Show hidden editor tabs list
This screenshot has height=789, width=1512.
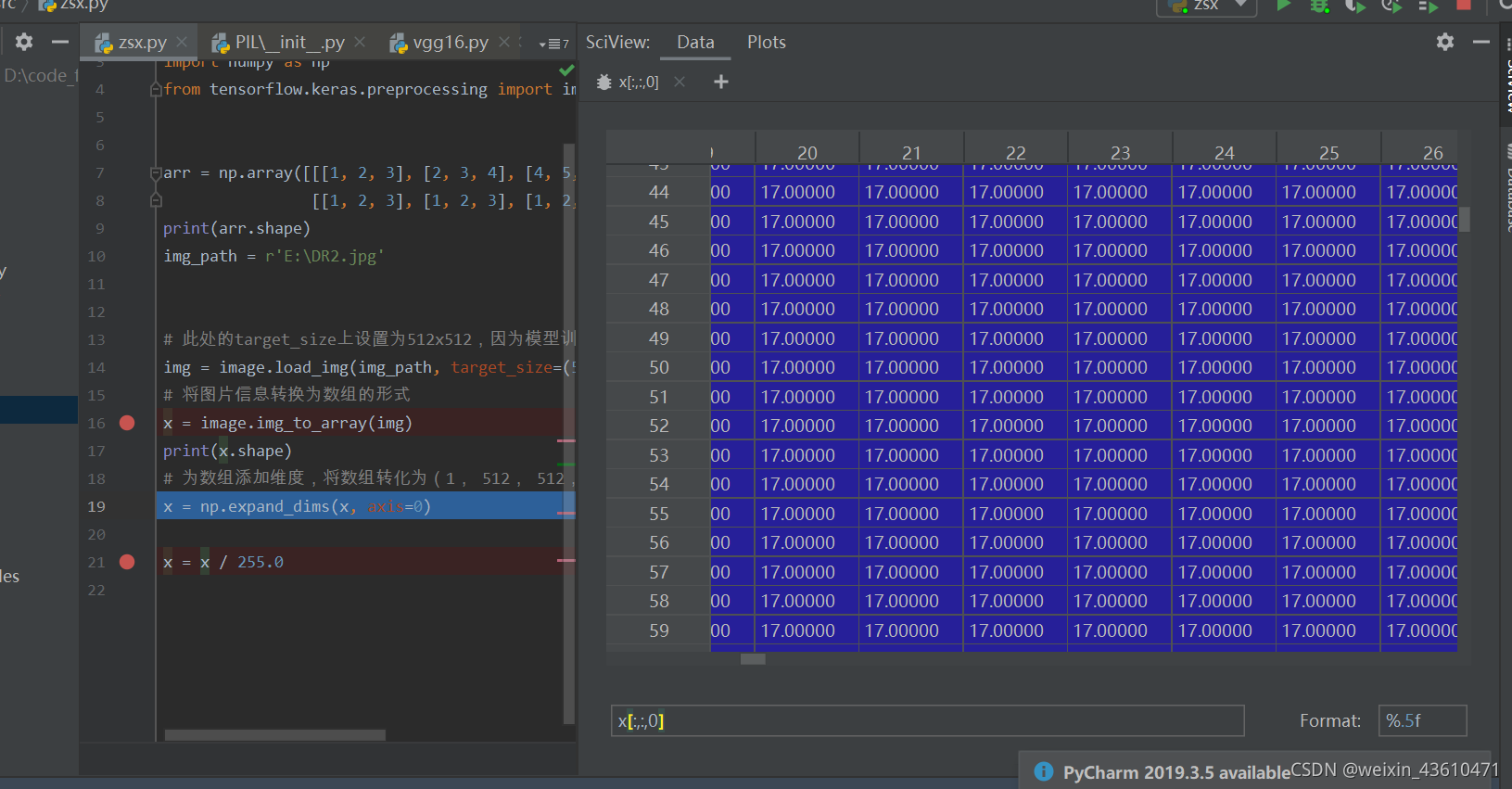(x=554, y=44)
